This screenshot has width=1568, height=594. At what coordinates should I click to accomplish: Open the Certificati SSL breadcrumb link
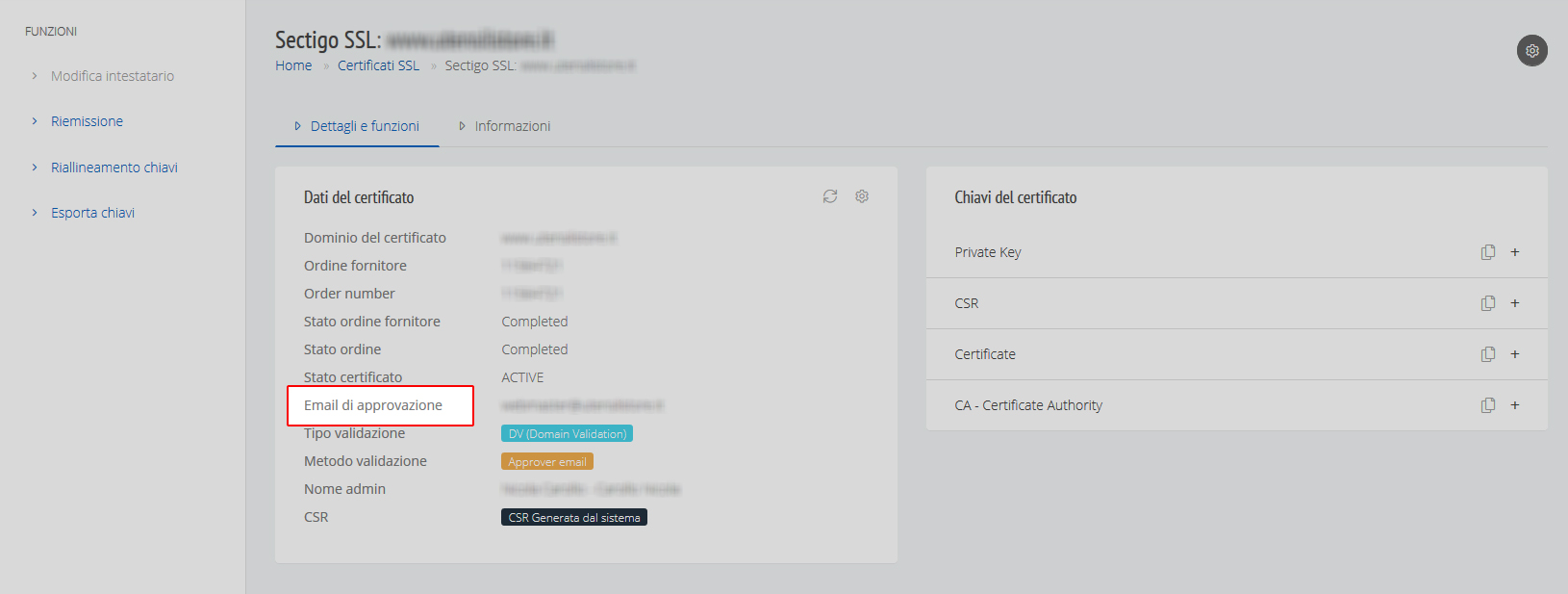[x=378, y=65]
